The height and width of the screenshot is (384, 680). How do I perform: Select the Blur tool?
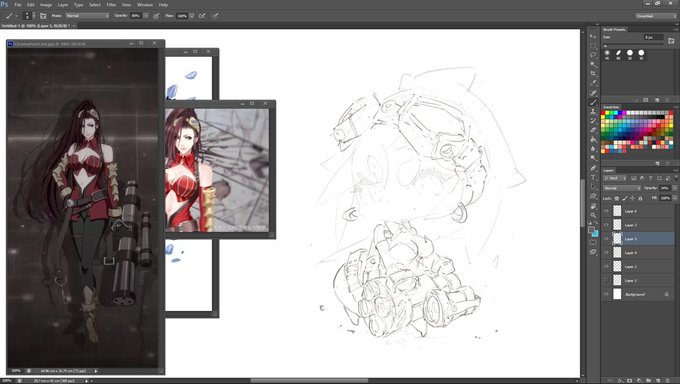(593, 149)
